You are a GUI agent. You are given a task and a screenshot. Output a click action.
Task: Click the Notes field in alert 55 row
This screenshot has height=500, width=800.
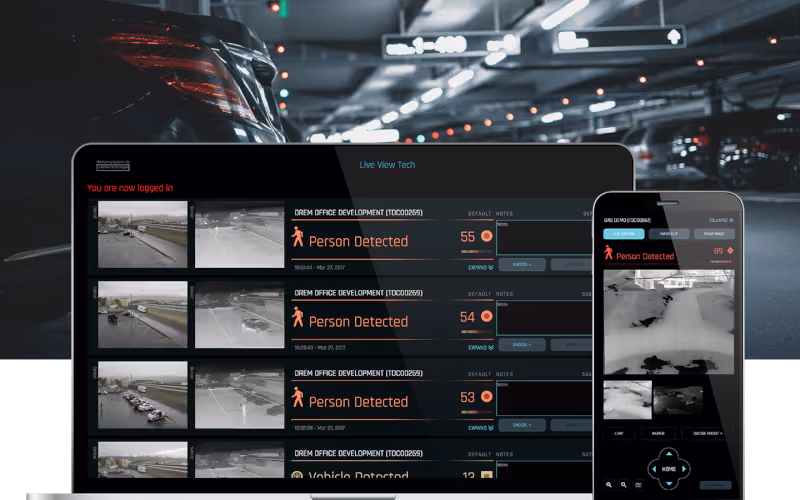point(544,237)
